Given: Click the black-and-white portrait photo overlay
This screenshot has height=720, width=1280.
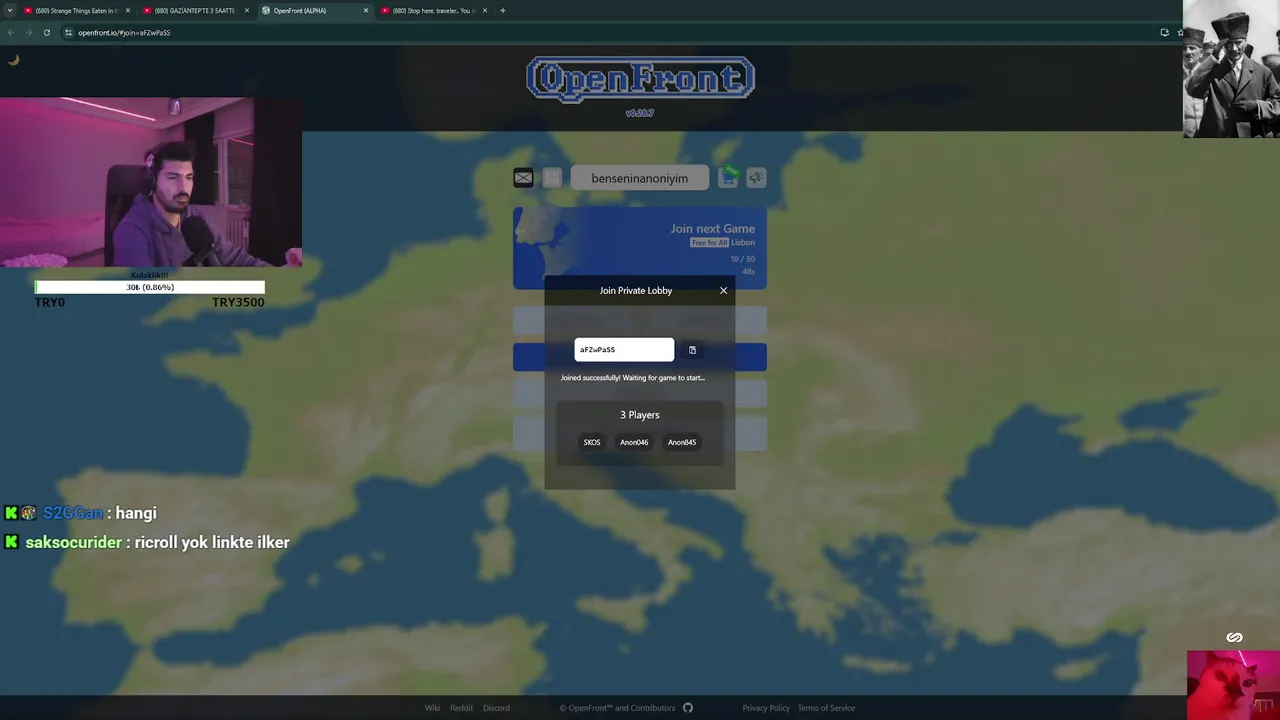Looking at the screenshot, I should [x=1231, y=68].
